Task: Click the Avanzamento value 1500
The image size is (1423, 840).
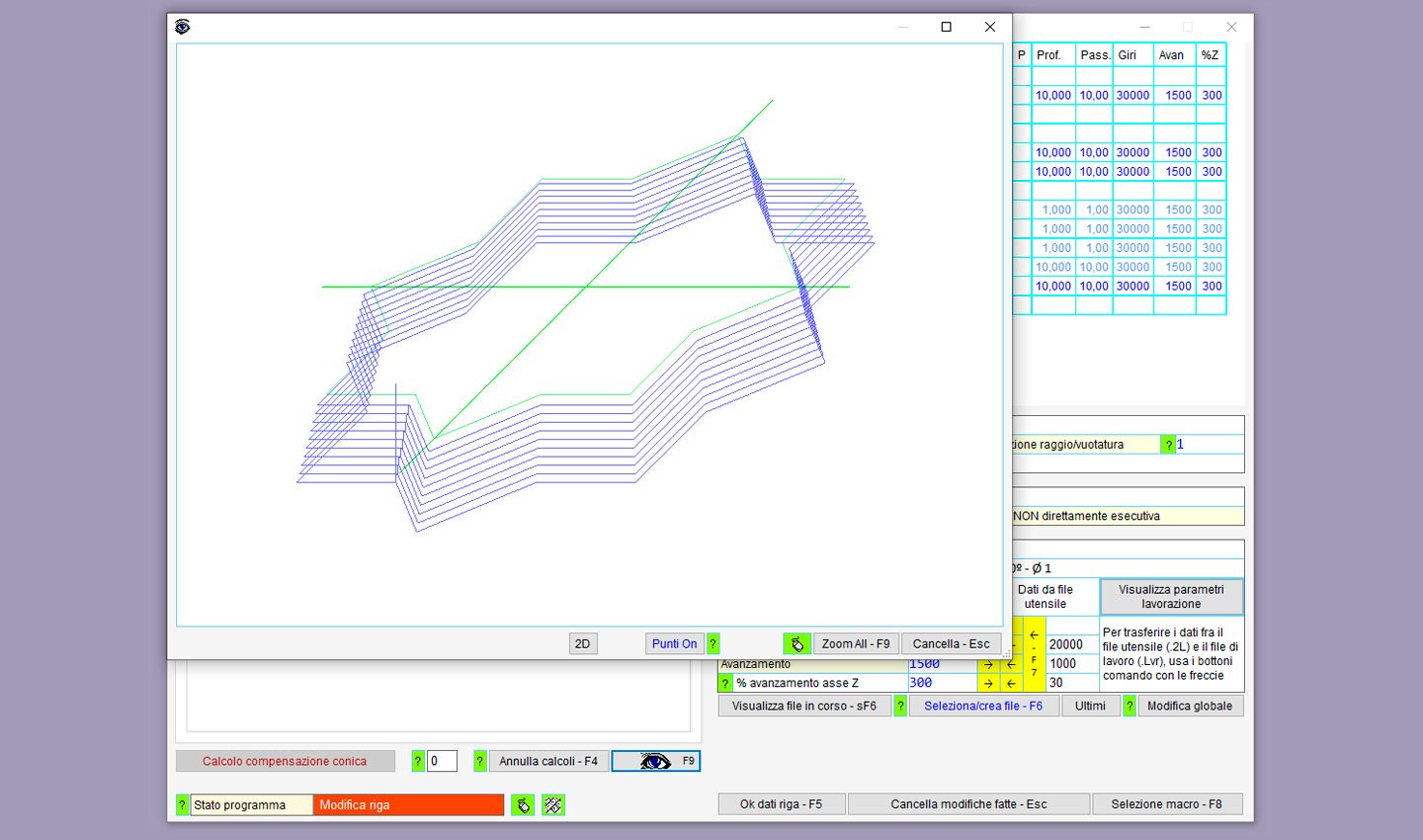Action: [x=942, y=664]
